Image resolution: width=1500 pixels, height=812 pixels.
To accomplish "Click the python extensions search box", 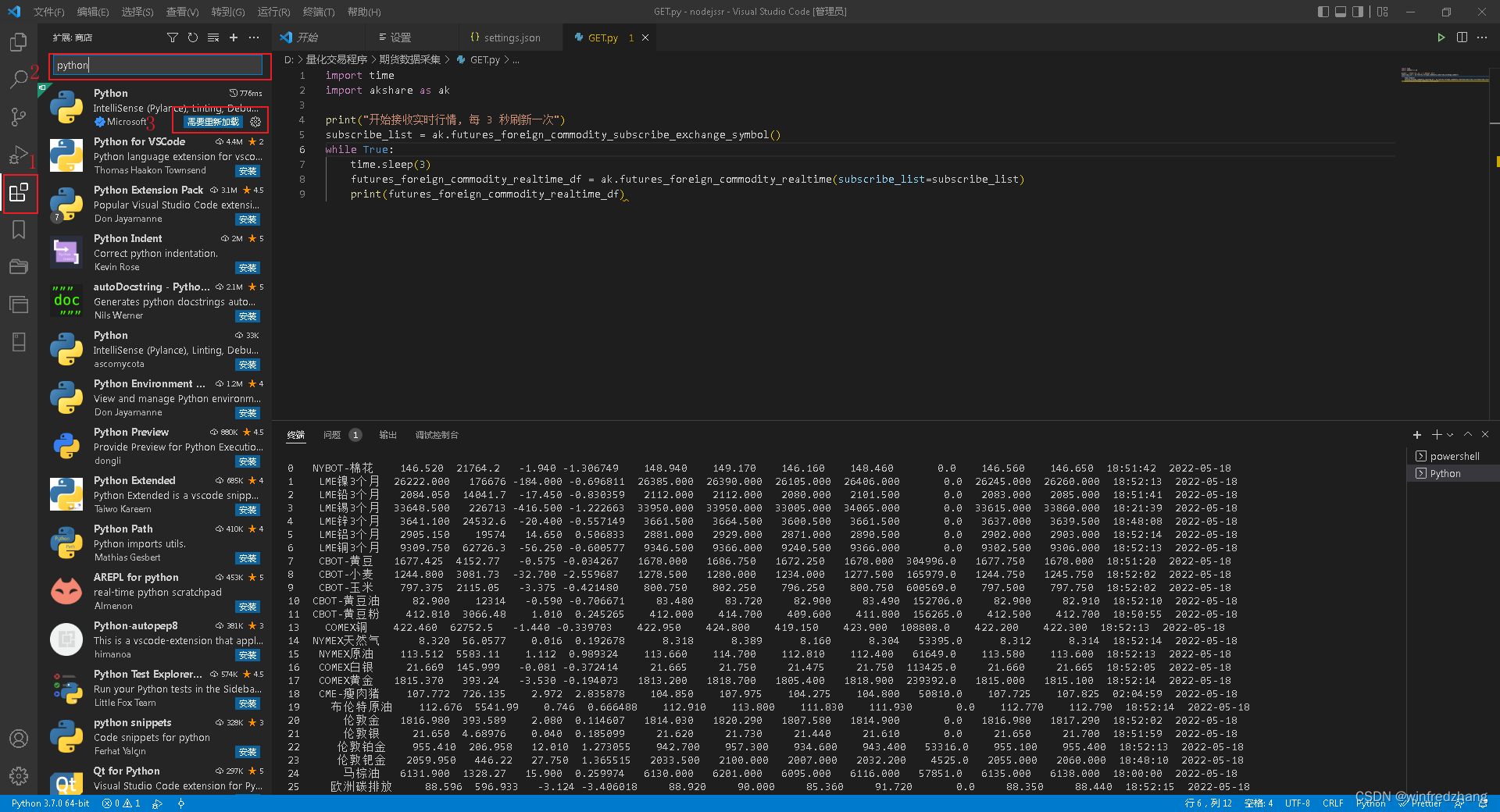I will [x=159, y=66].
